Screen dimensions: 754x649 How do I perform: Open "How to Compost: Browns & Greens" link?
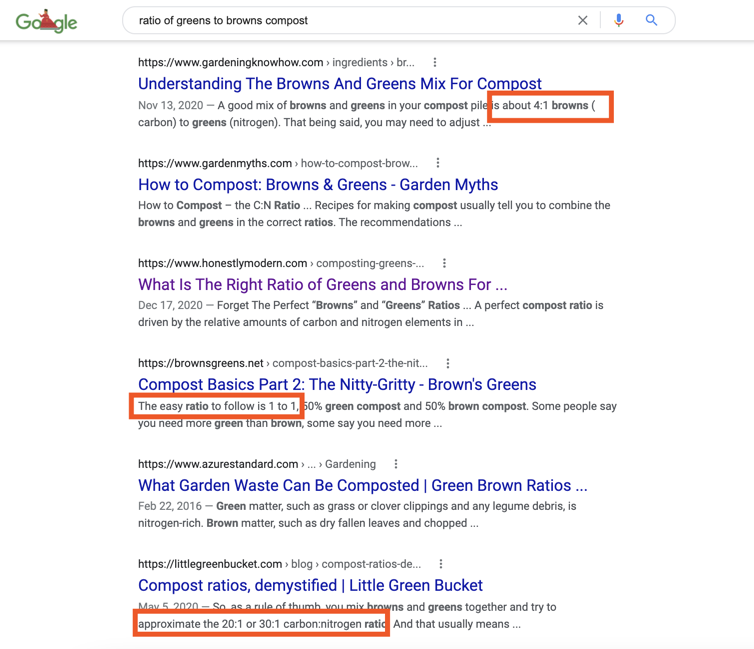[x=318, y=184]
